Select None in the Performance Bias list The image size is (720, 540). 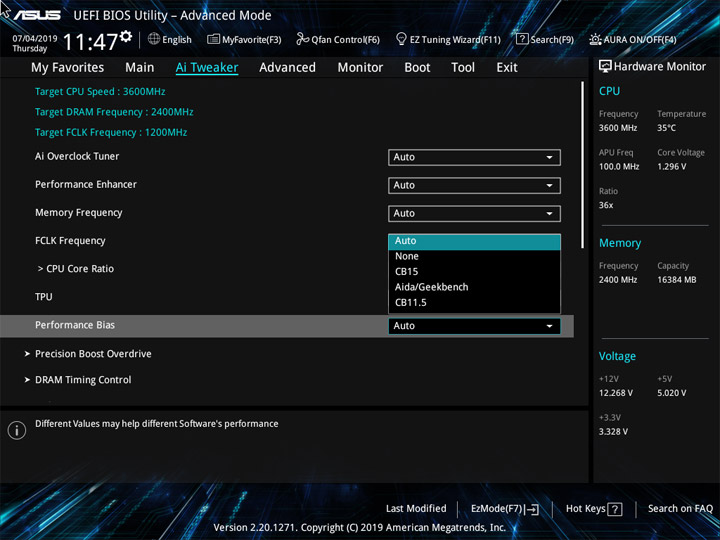(x=474, y=256)
